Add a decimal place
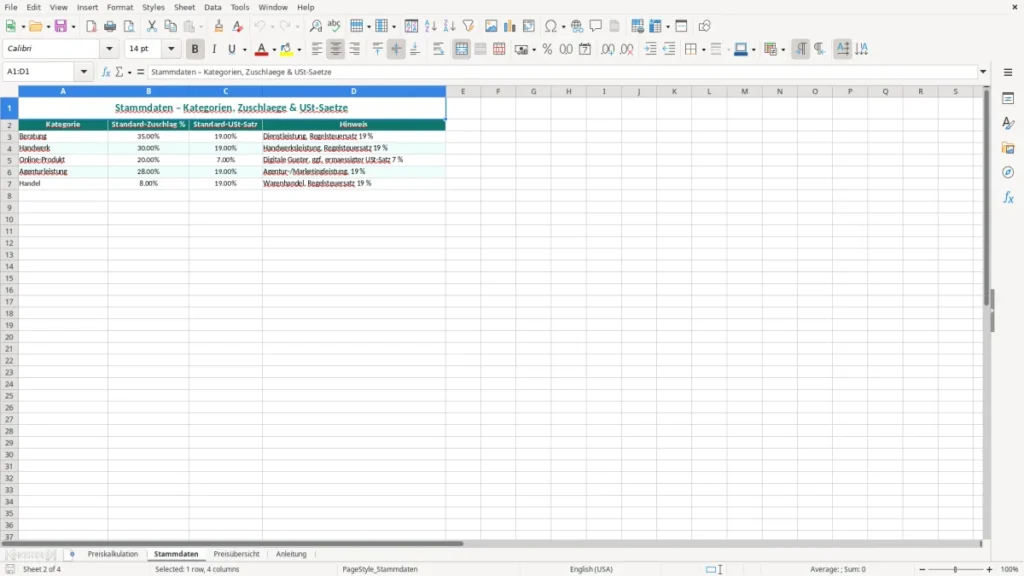This screenshot has width=1024, height=576. (607, 49)
